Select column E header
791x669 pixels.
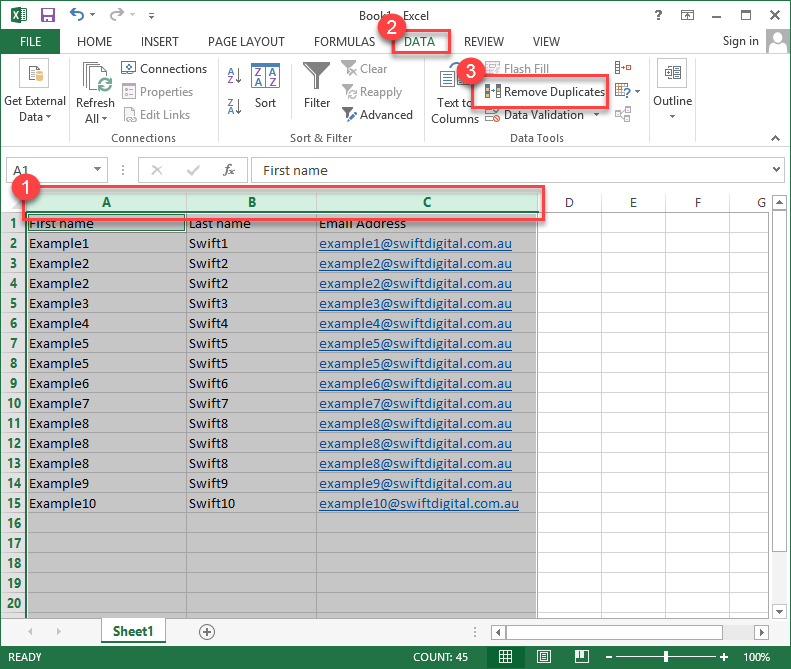(x=633, y=203)
